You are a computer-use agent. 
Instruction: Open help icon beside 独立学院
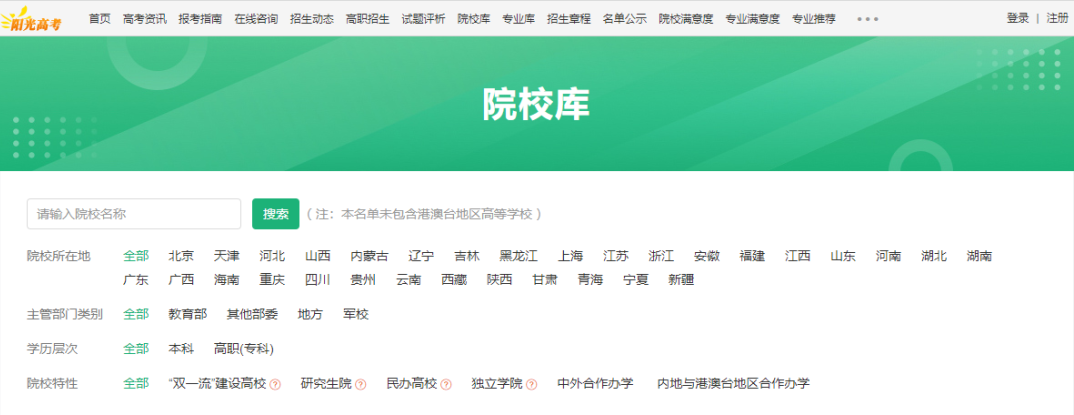[532, 384]
